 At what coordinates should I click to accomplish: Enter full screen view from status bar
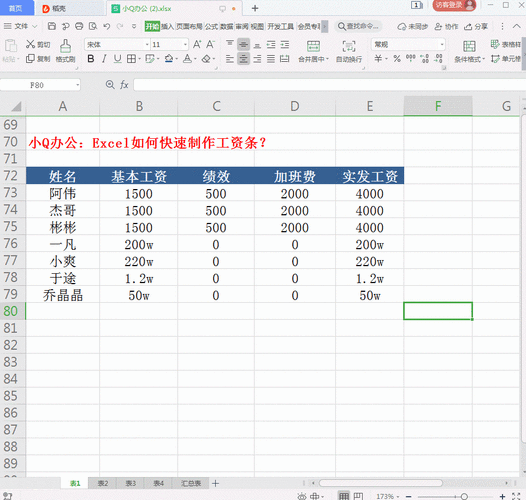coord(516,496)
